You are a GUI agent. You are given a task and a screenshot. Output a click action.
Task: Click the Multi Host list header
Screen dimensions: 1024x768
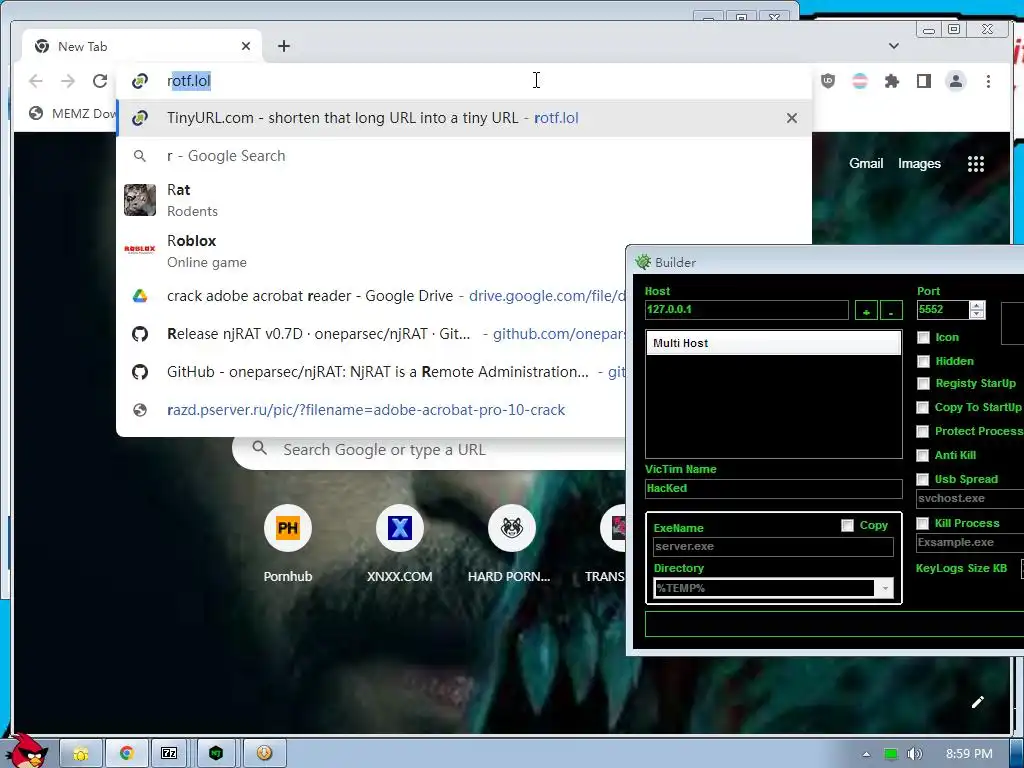773,343
